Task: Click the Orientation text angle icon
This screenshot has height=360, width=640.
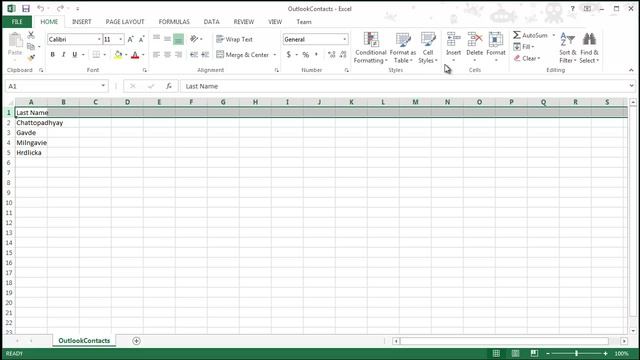Action: tap(194, 39)
